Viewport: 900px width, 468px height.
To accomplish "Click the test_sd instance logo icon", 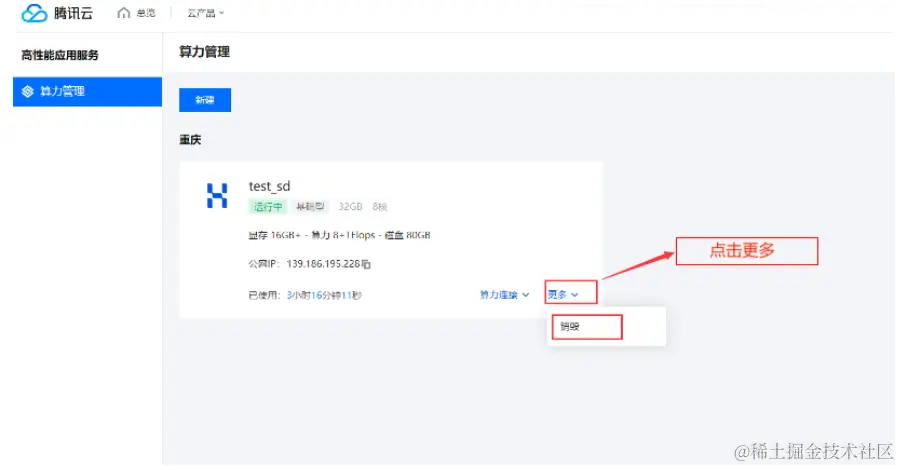I will [217, 196].
